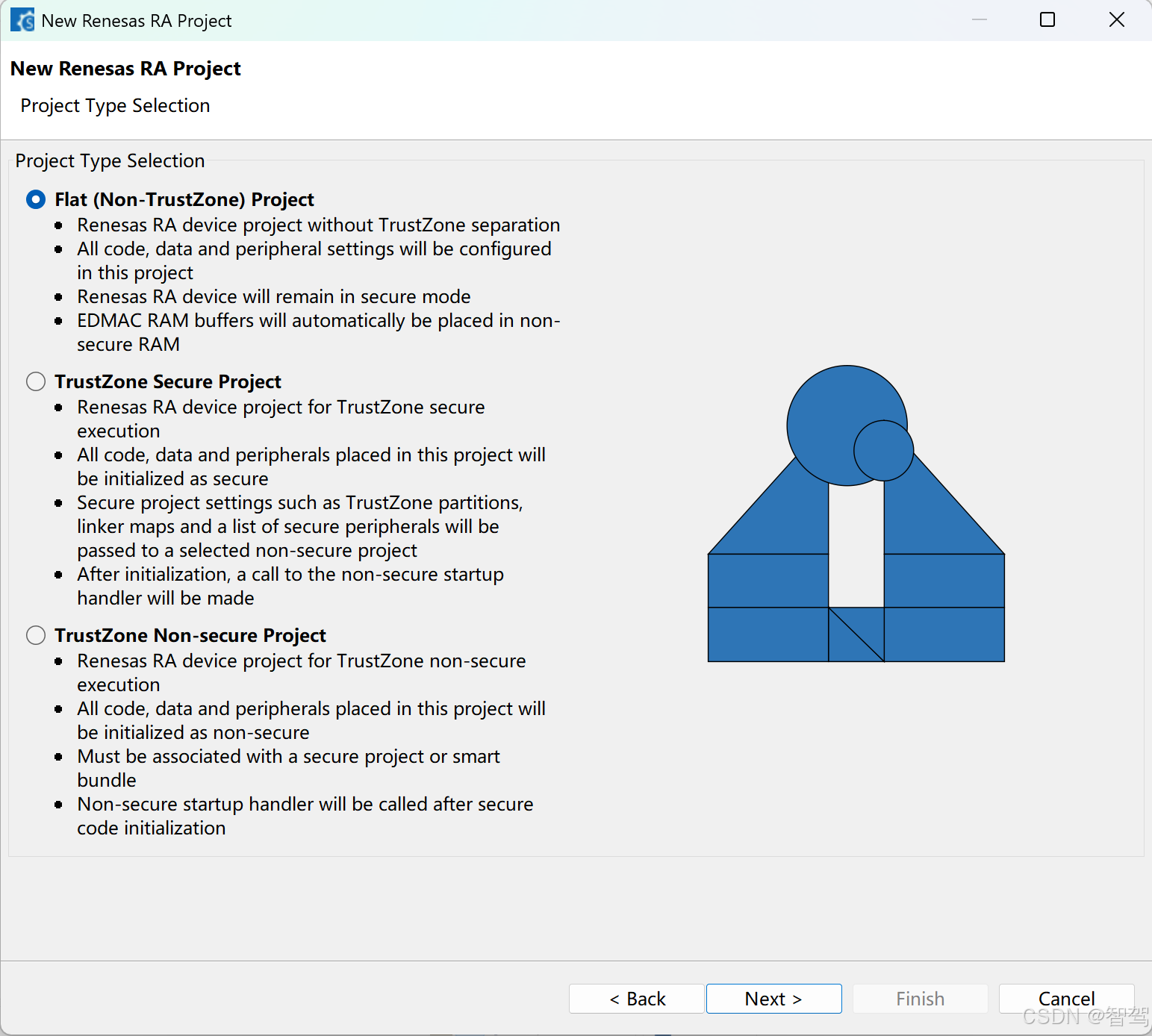
Task: Maximize the New Renesas RA Project window
Action: click(1047, 19)
